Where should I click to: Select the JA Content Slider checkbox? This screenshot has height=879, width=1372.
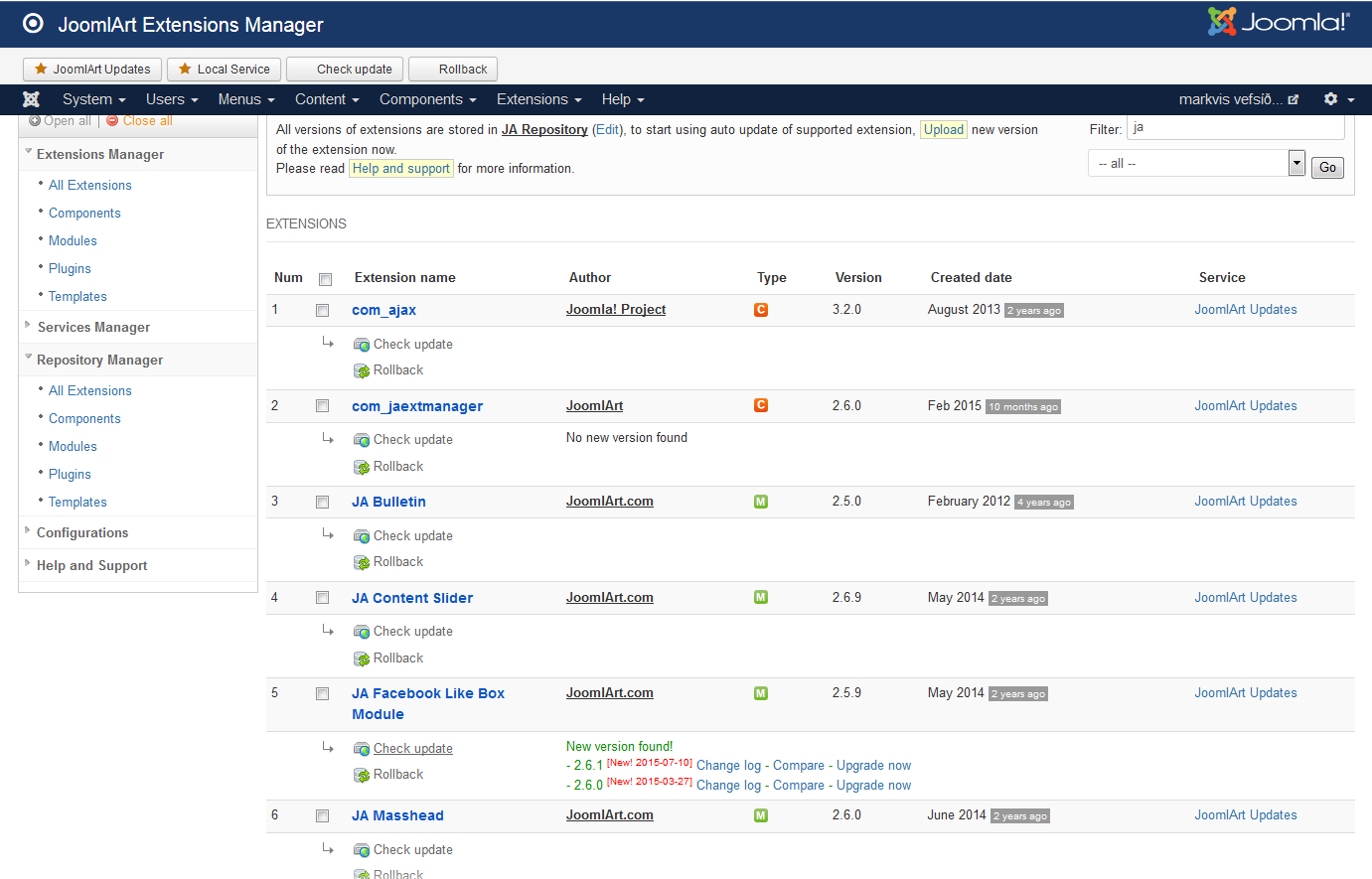click(322, 598)
